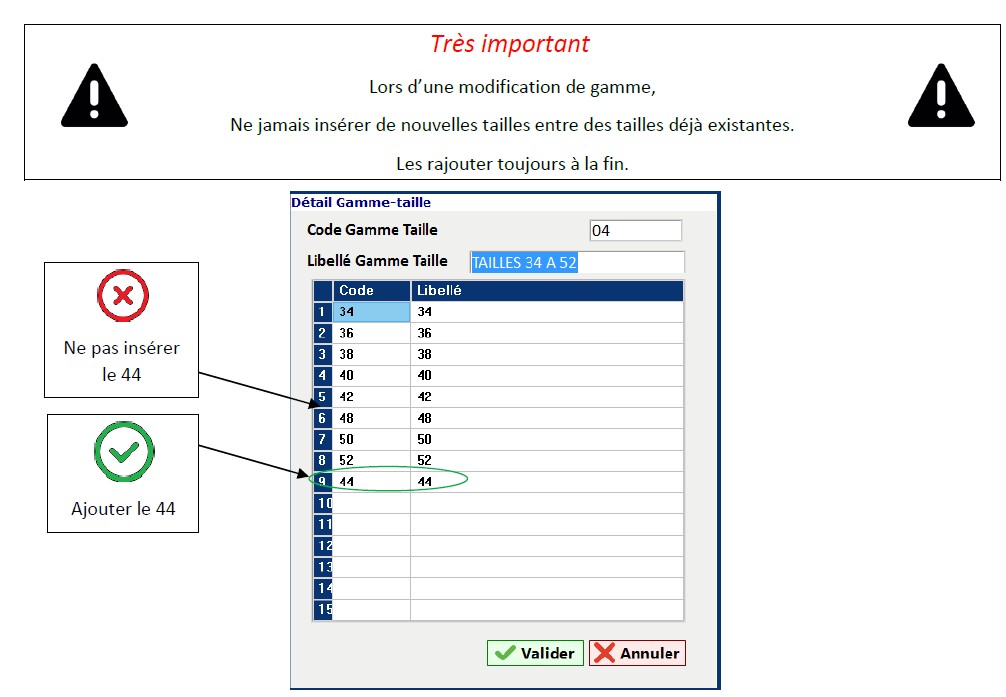Select the Code column header
This screenshot has height=697, width=1006.
pyautogui.click(x=371, y=291)
